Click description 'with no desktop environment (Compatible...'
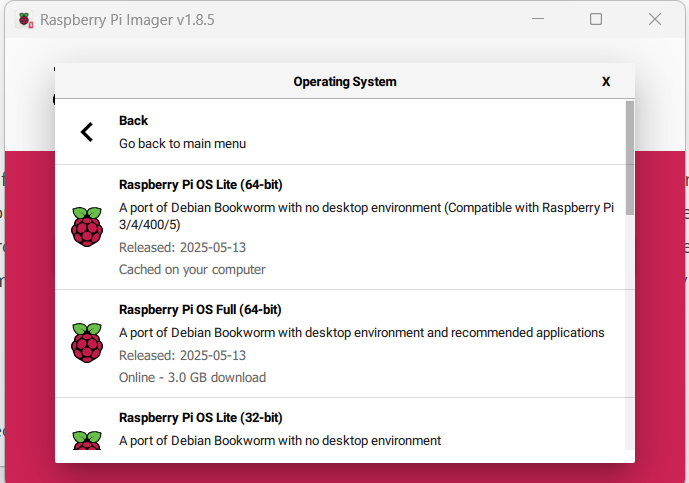The image size is (689, 483). [366, 216]
